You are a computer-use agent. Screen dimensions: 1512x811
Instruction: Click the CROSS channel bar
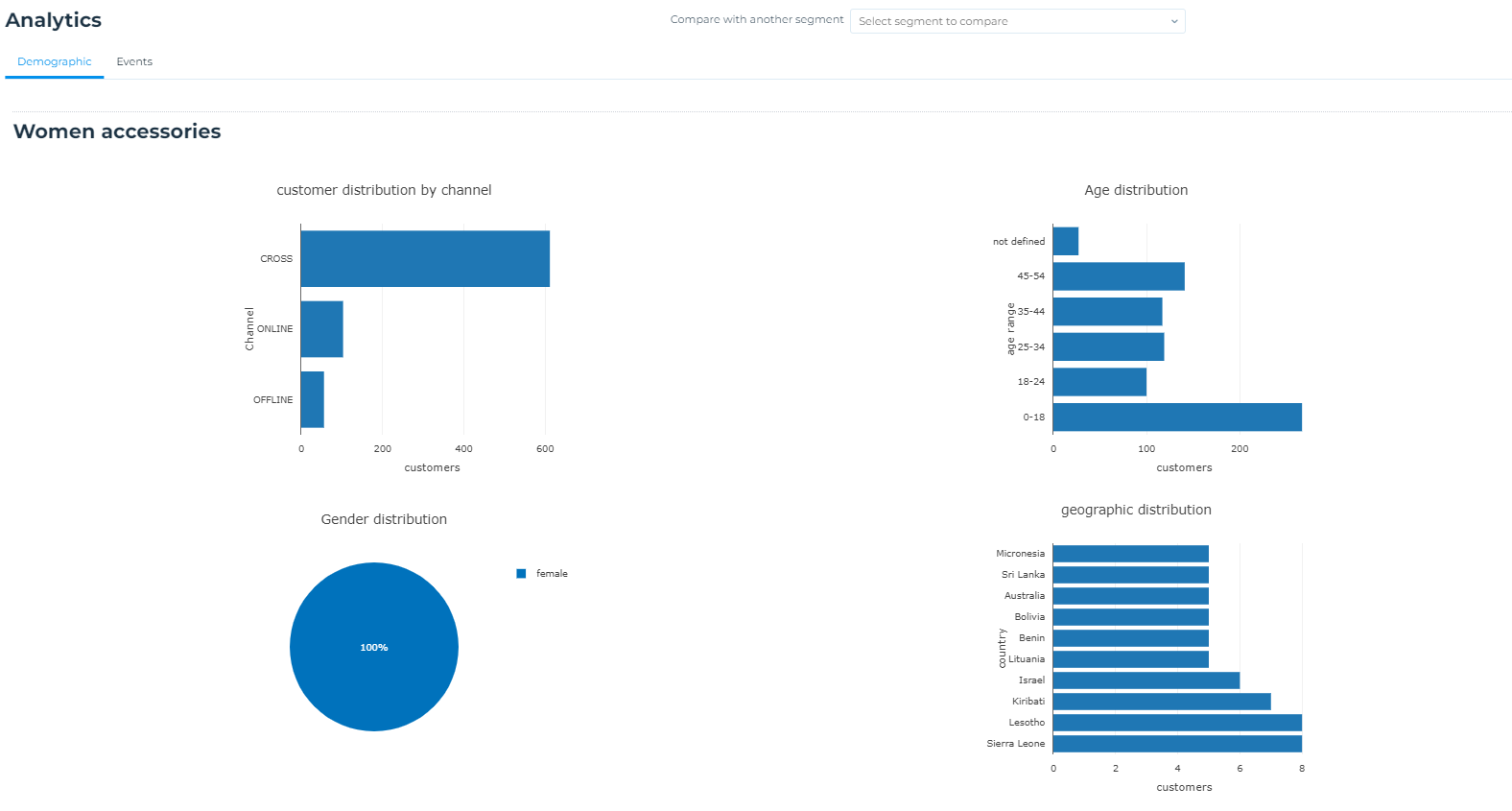[425, 258]
